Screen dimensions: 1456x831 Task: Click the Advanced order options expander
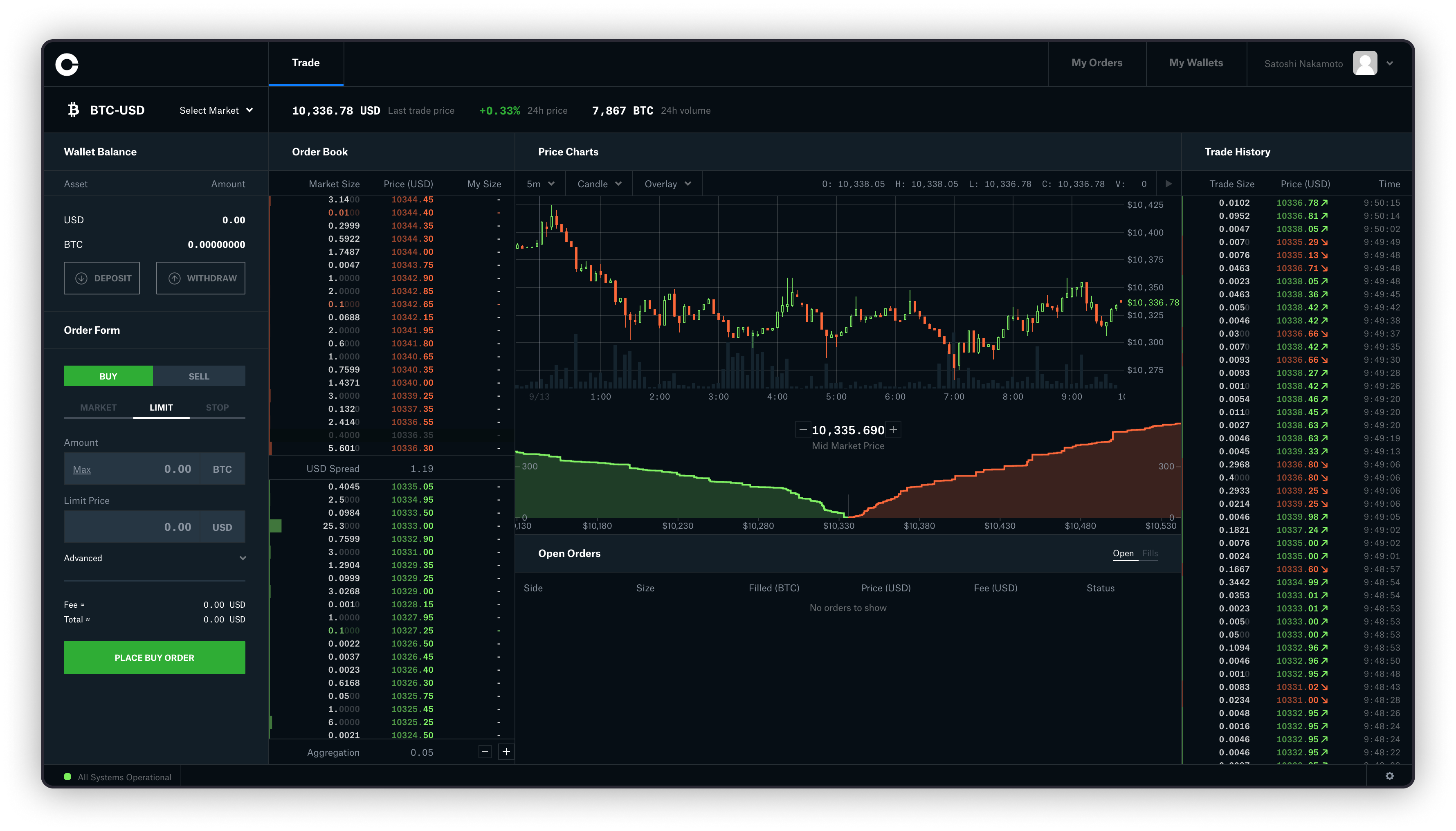point(154,558)
